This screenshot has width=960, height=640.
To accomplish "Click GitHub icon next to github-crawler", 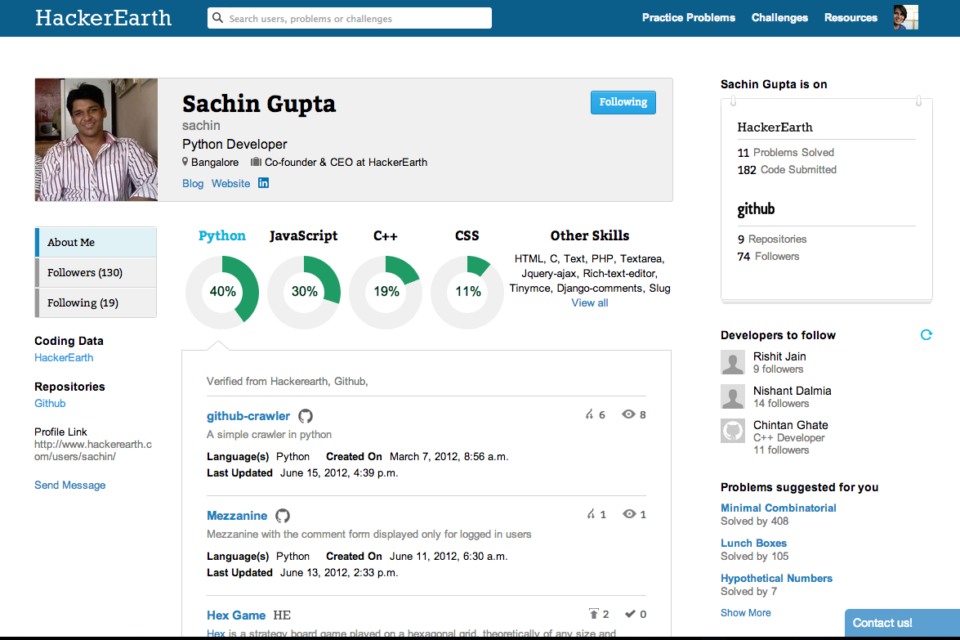I will (306, 416).
